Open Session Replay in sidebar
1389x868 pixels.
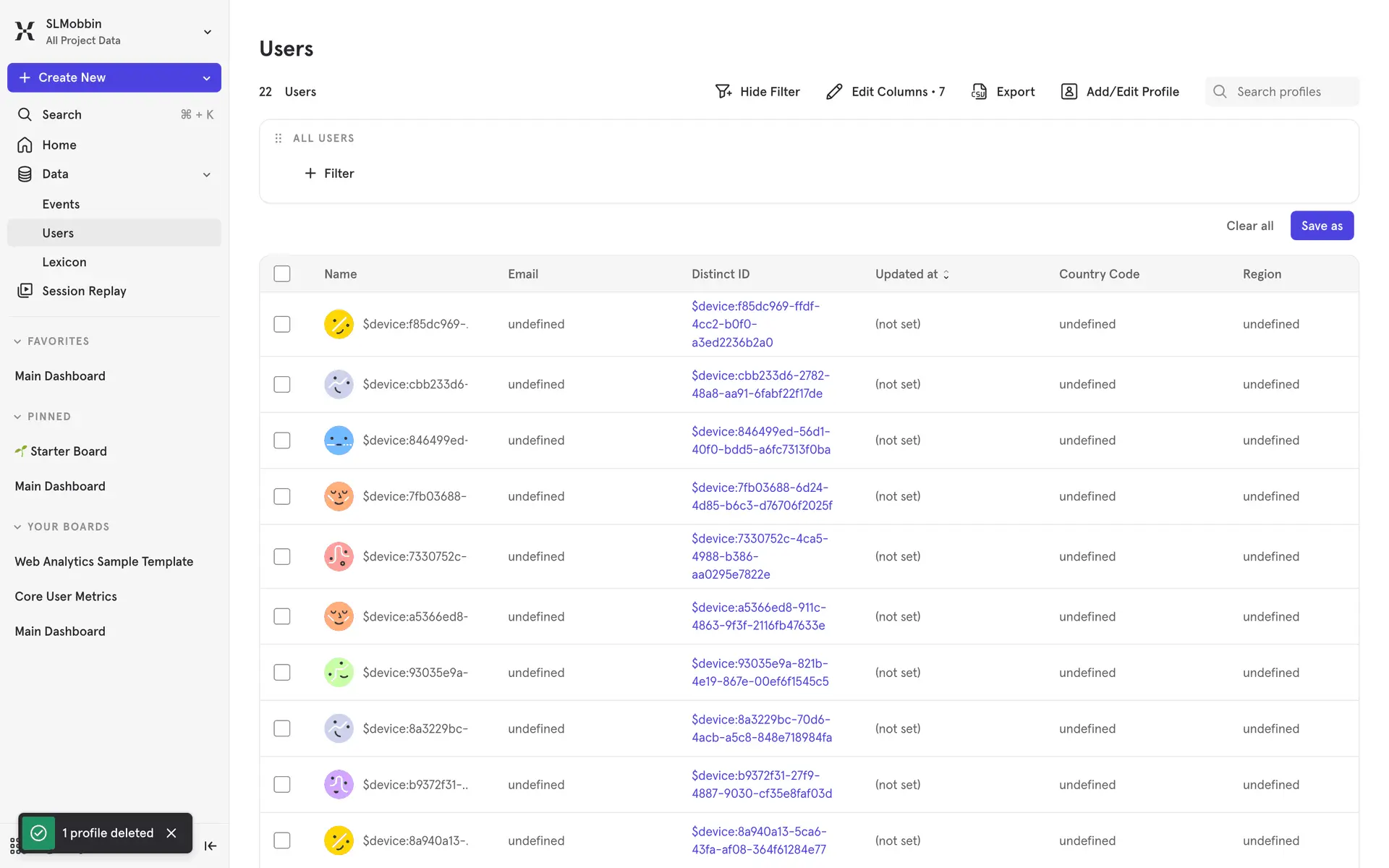point(84,291)
